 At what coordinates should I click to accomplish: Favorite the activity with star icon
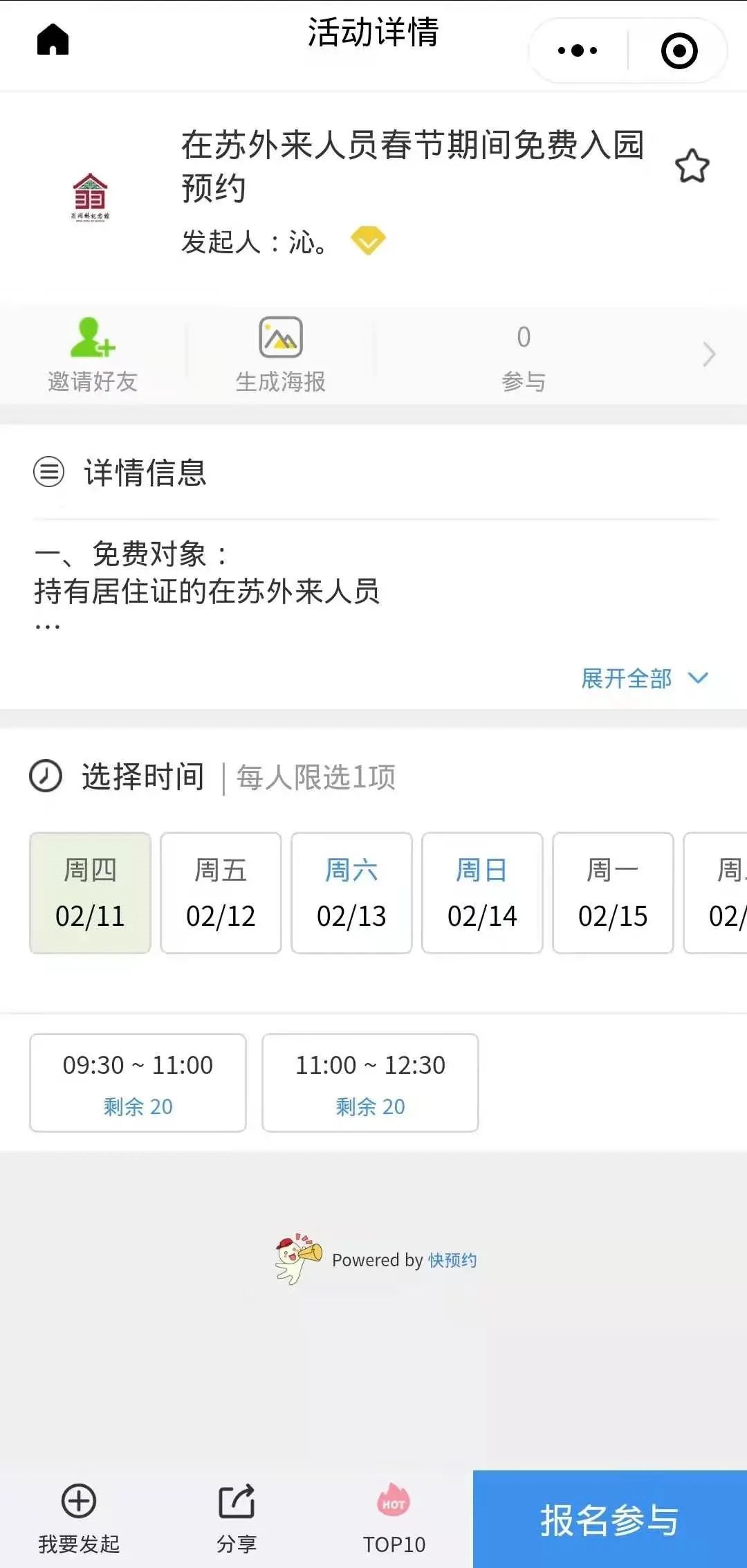coord(692,166)
